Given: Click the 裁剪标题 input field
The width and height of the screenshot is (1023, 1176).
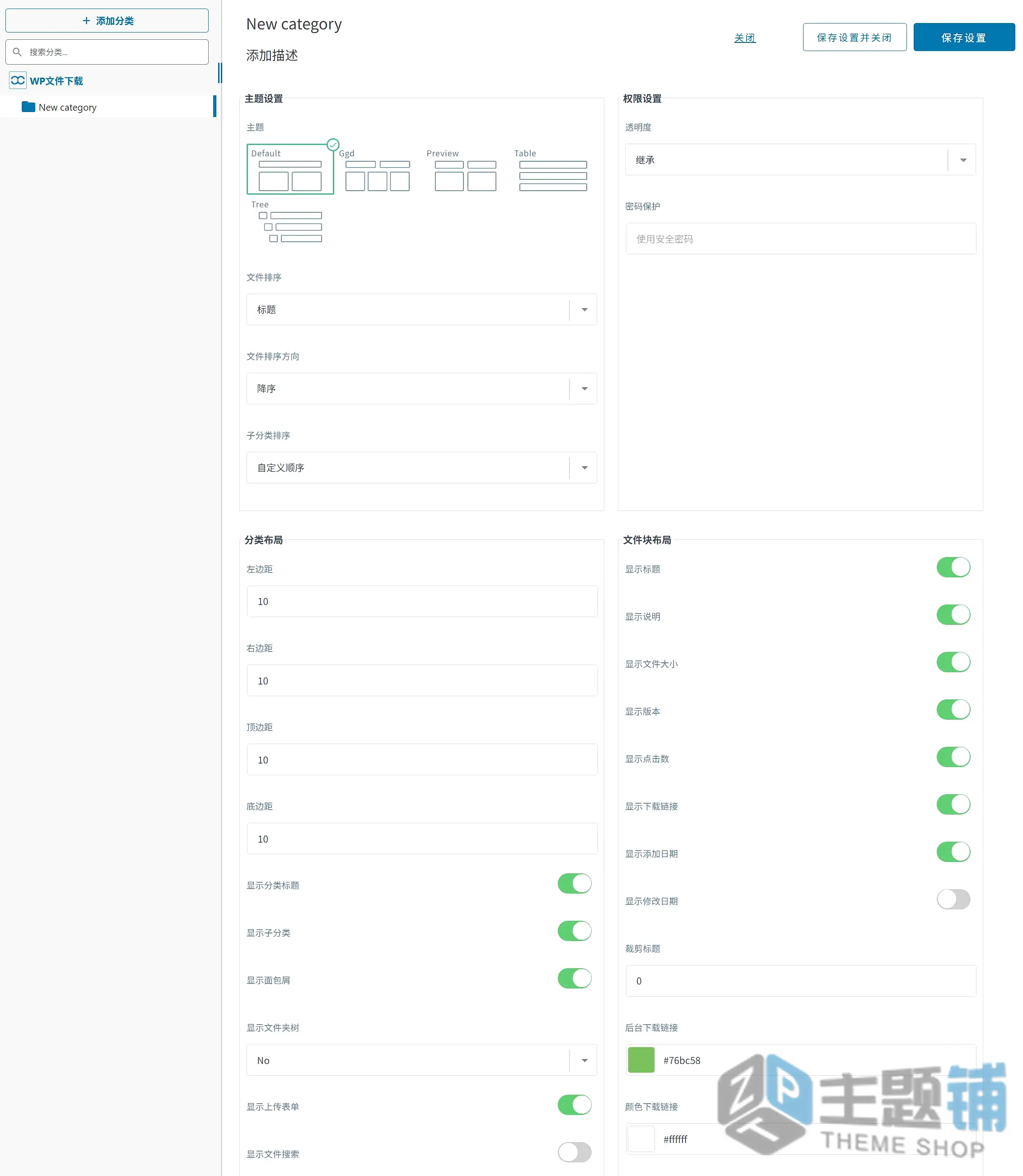Looking at the screenshot, I should (x=800, y=981).
